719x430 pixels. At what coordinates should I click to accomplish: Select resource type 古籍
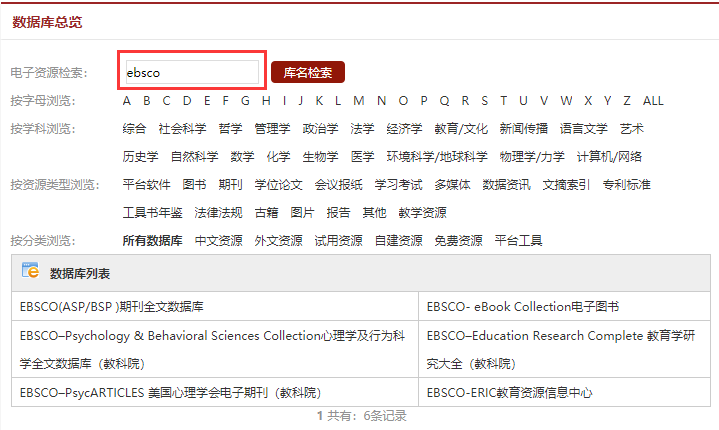(x=266, y=213)
